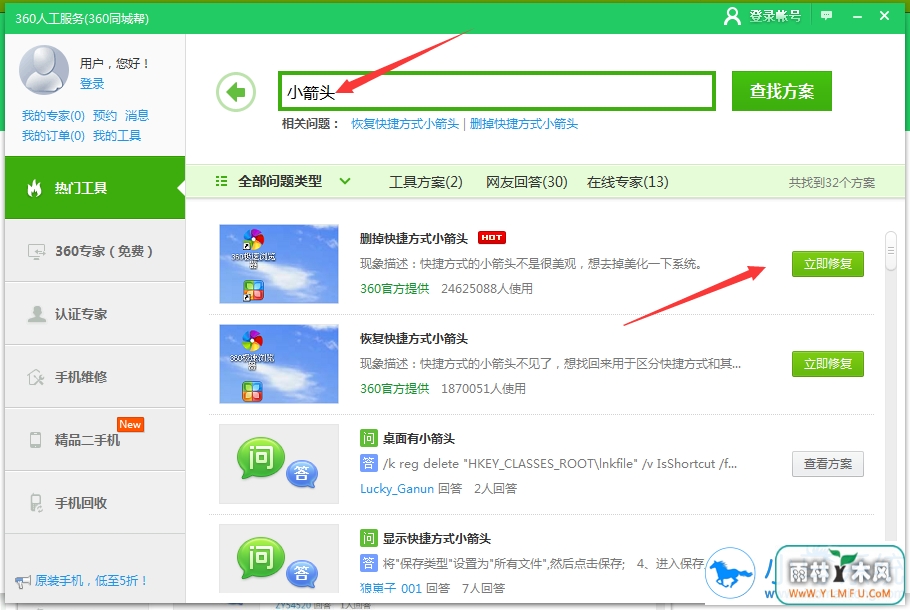Click the New badge on 精品二手机

[x=130, y=424]
